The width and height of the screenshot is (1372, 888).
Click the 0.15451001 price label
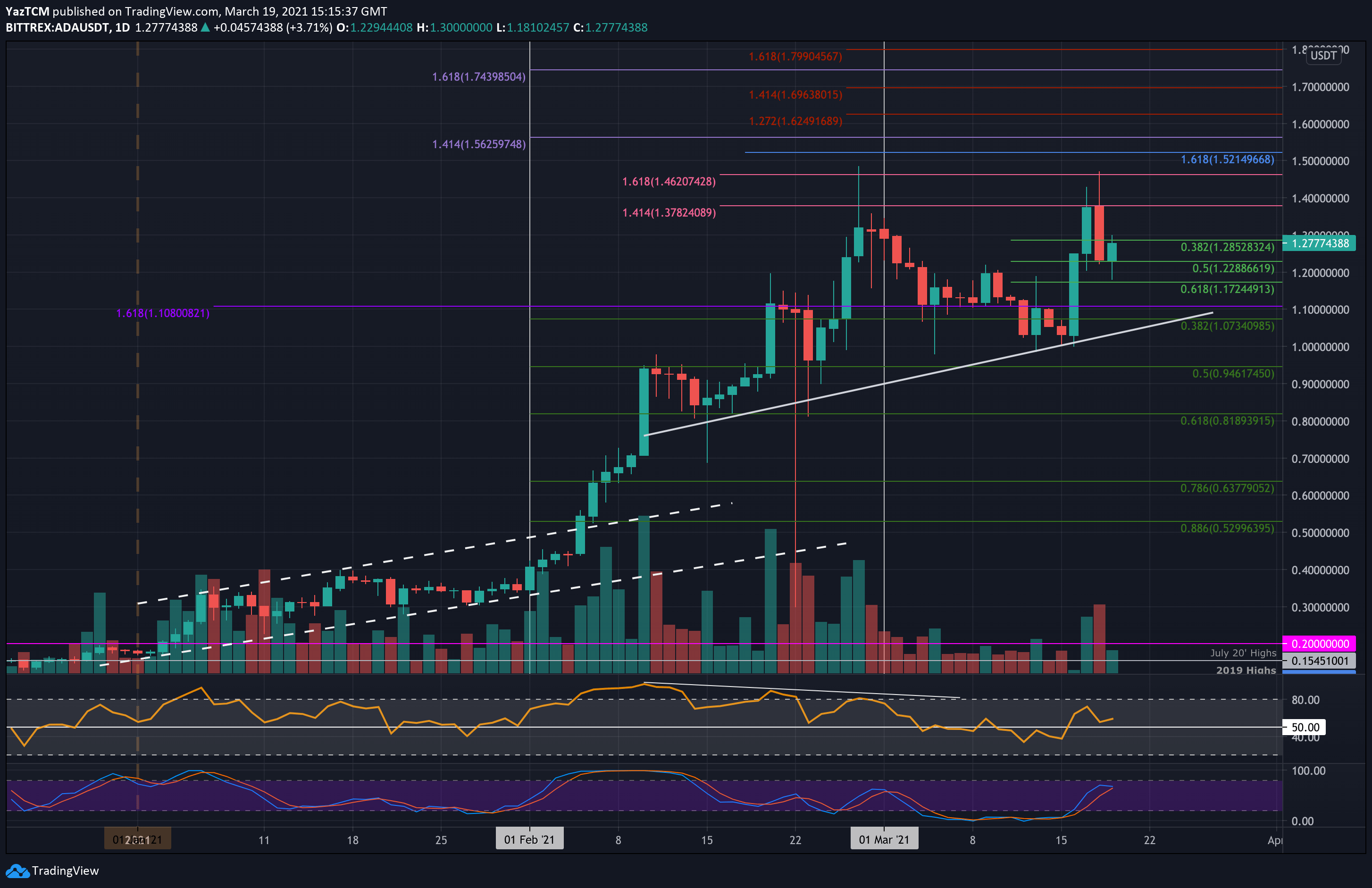pyautogui.click(x=1319, y=661)
